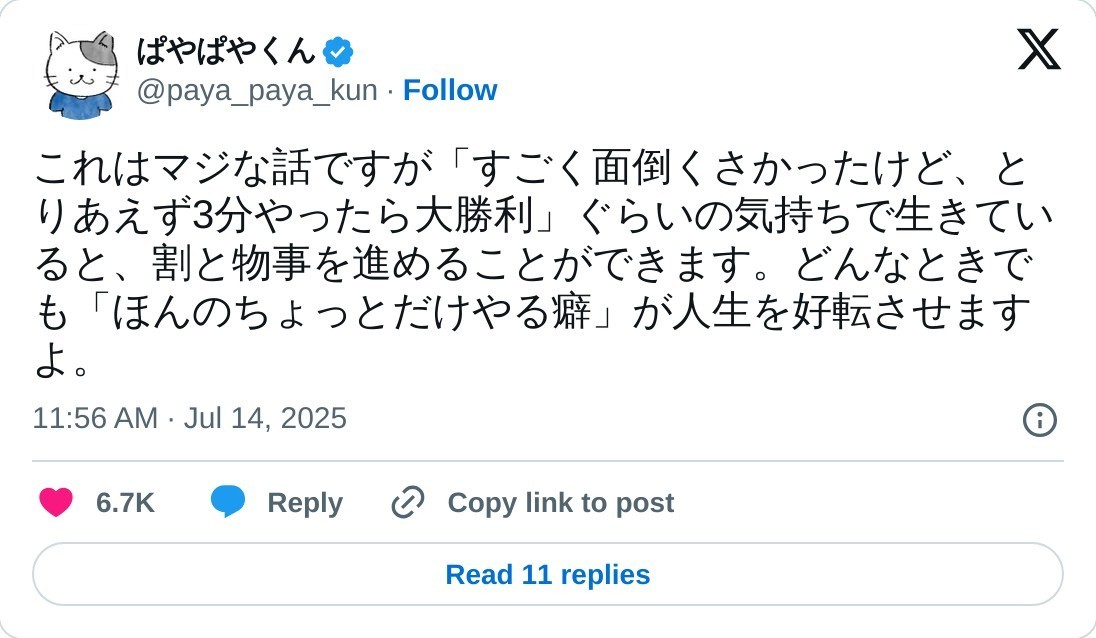Open the 11:56 AM timestamp link
The width and height of the screenshot is (1096, 638).
tap(95, 418)
